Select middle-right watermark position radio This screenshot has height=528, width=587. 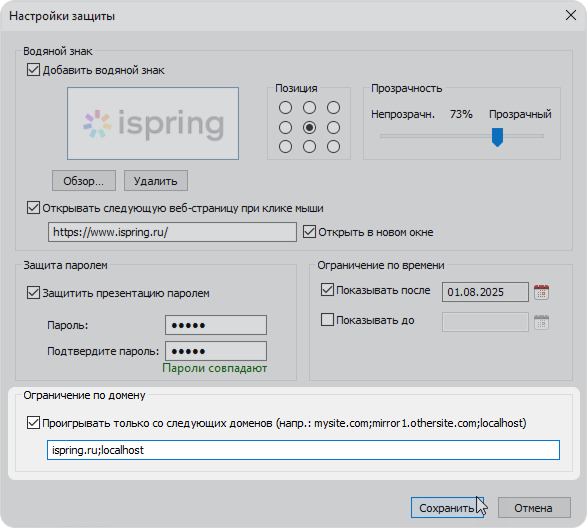click(x=333, y=128)
